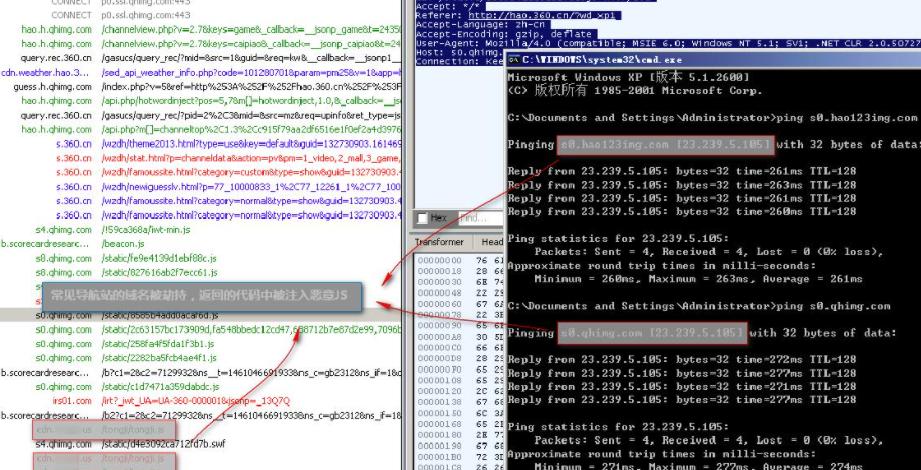This screenshot has height=470, width=921.
Task: Switch to the Transformer inspector tab
Action: (x=439, y=242)
